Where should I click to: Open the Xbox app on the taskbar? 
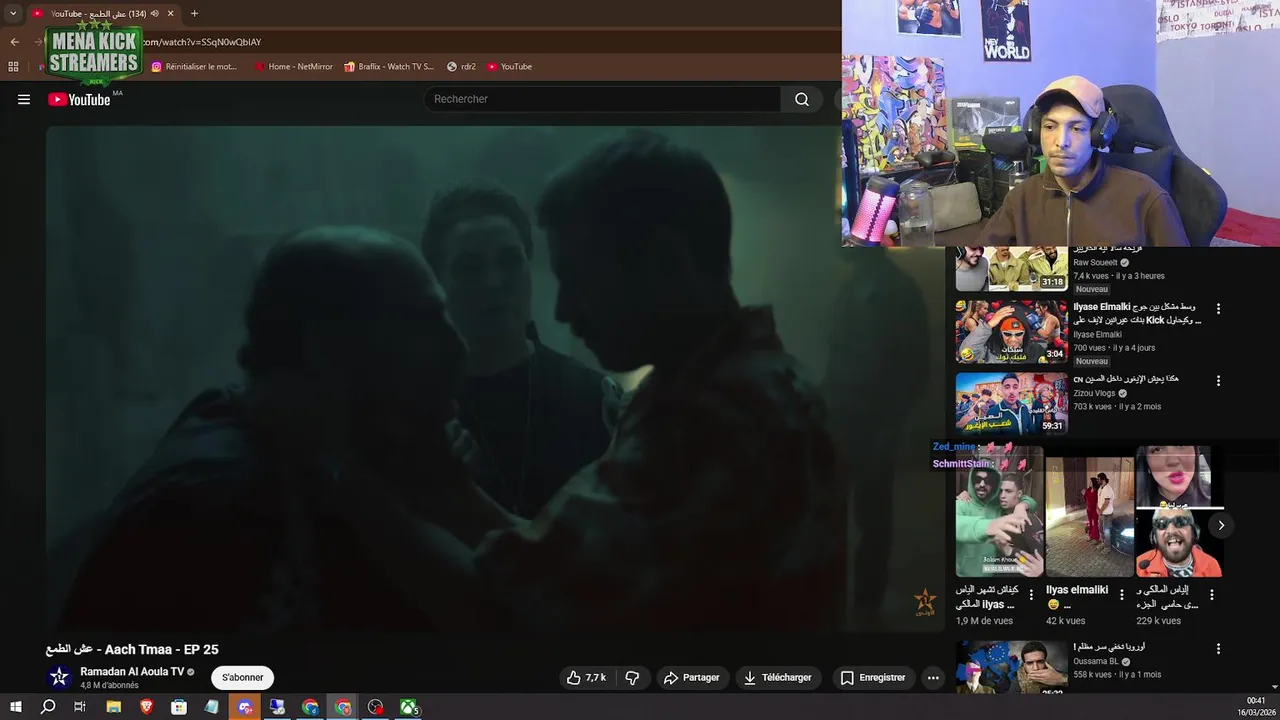click(409, 707)
